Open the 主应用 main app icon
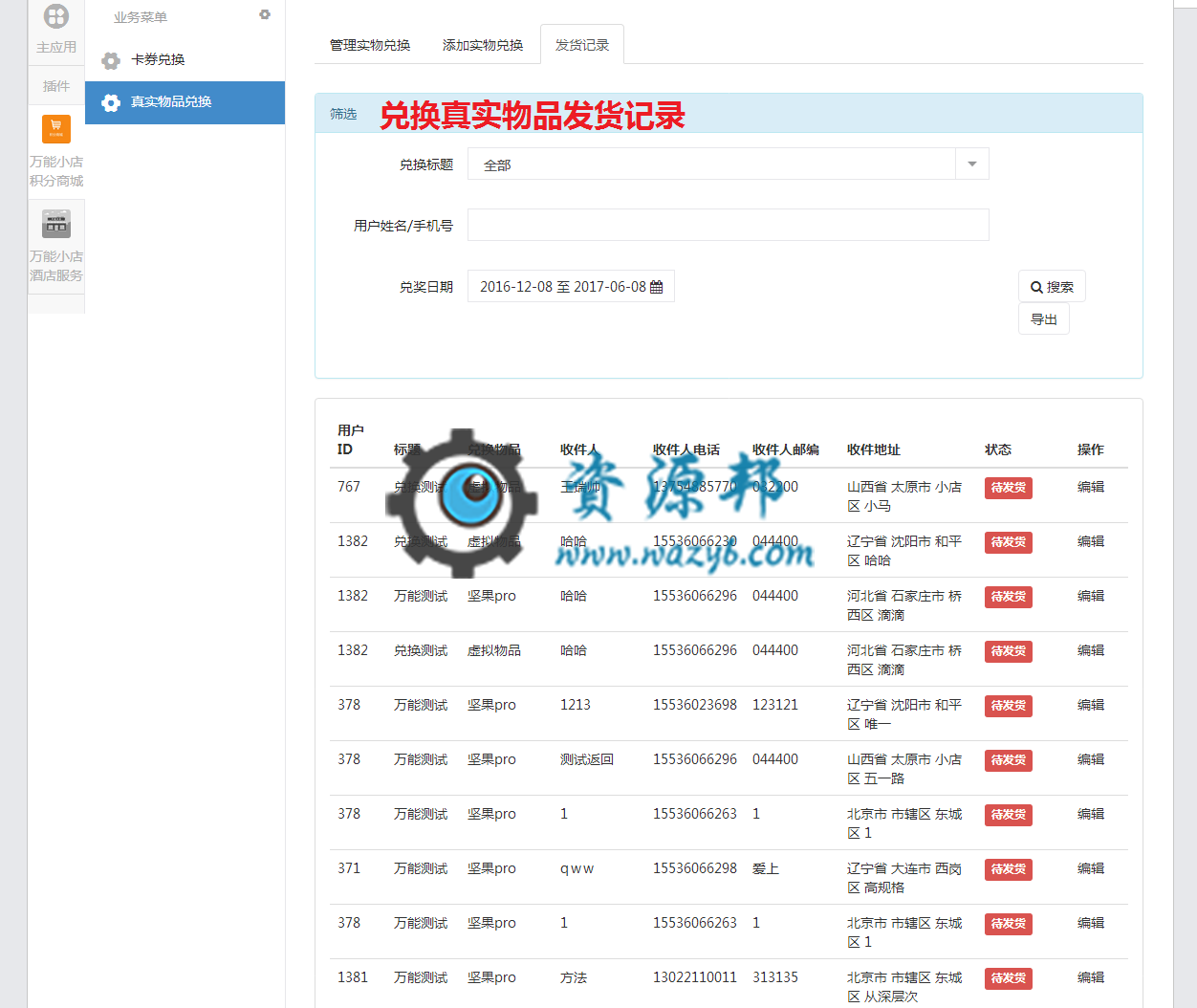The image size is (1197, 1008). coord(56,16)
